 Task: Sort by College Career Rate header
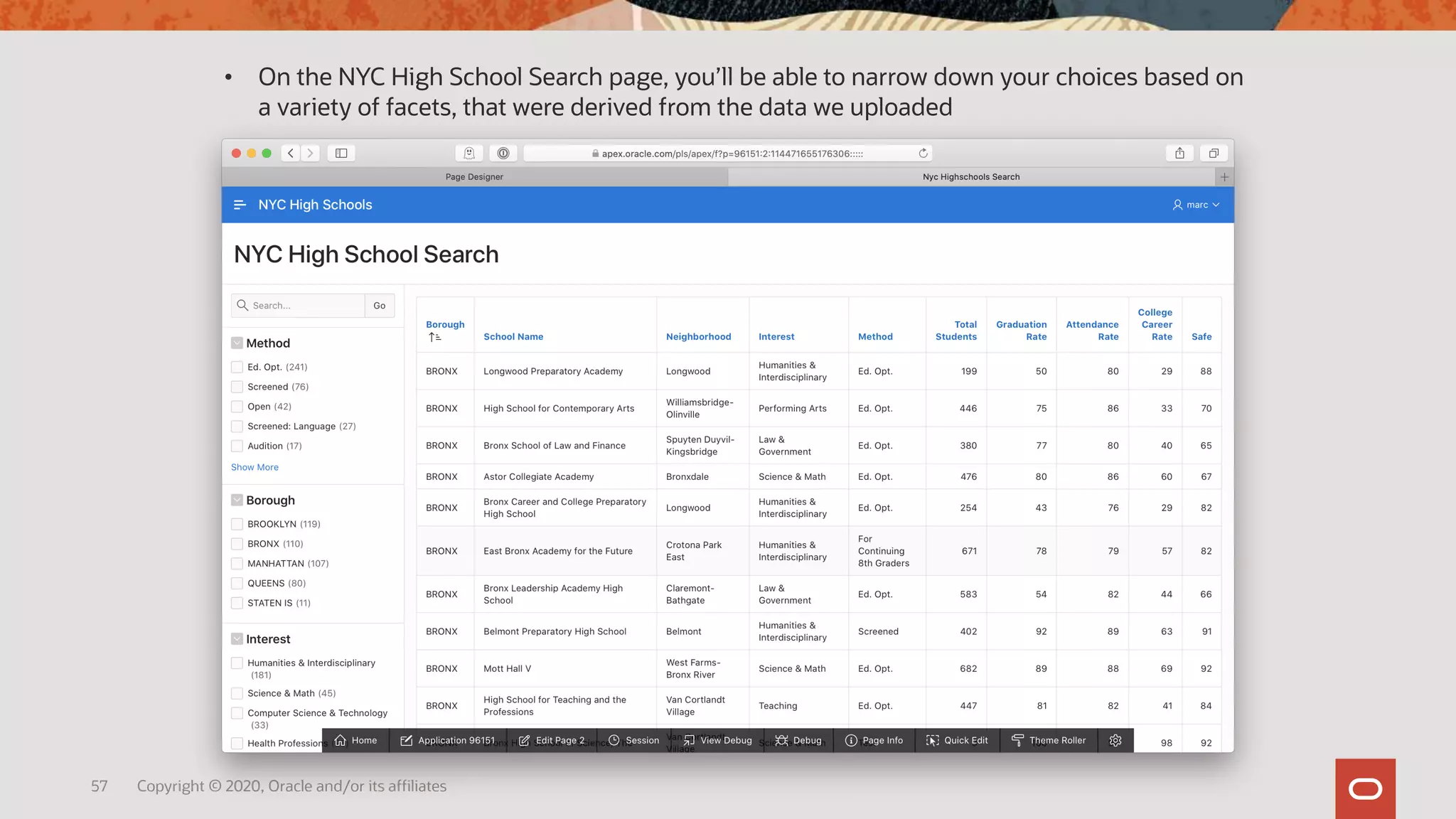(1155, 324)
